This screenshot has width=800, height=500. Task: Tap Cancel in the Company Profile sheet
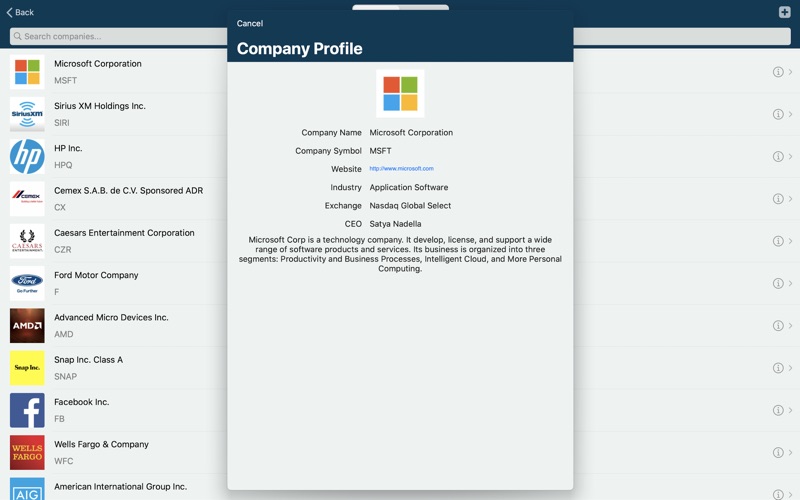click(249, 23)
